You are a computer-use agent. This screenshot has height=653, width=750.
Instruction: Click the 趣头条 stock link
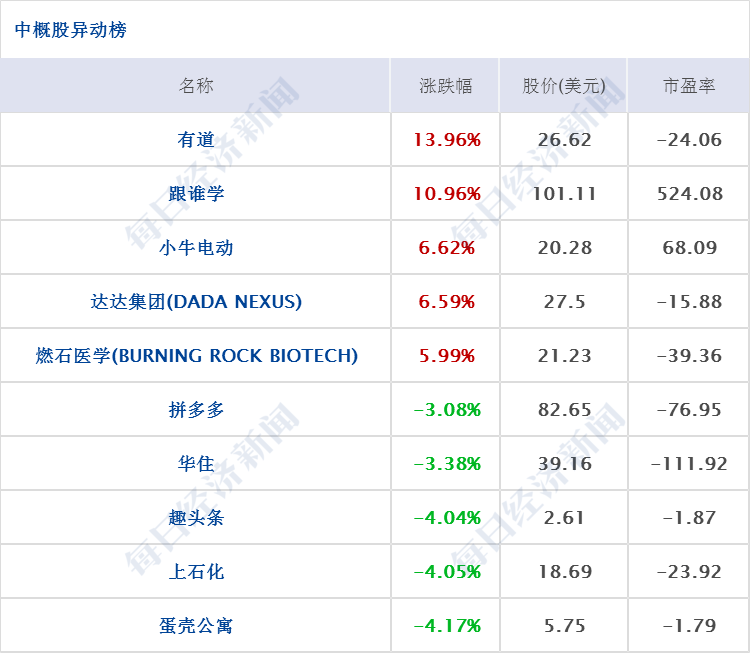(x=196, y=518)
